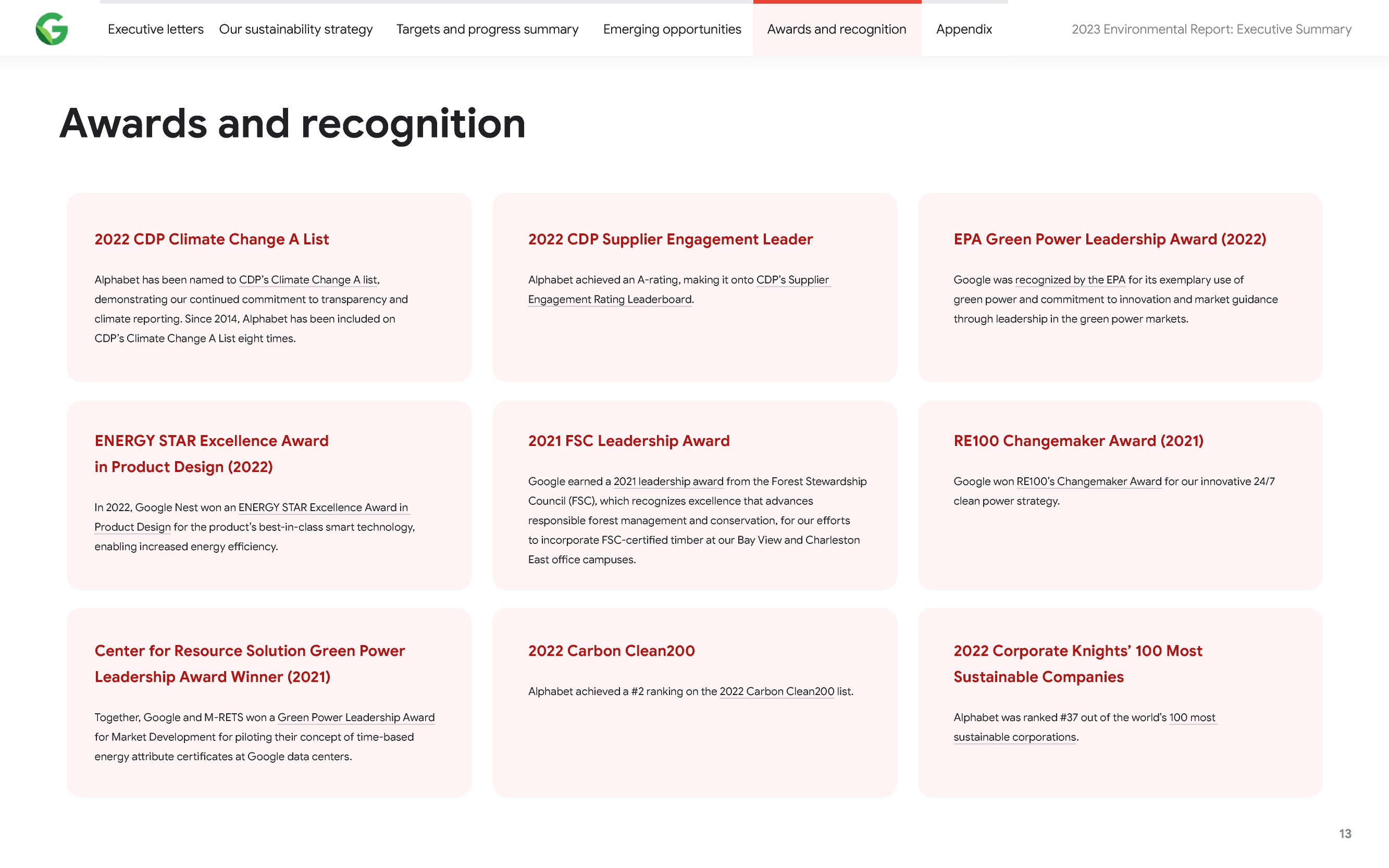The width and height of the screenshot is (1389, 868).
Task: Open ENERGY STAR Excellence Award in Product Design link
Action: (x=252, y=517)
